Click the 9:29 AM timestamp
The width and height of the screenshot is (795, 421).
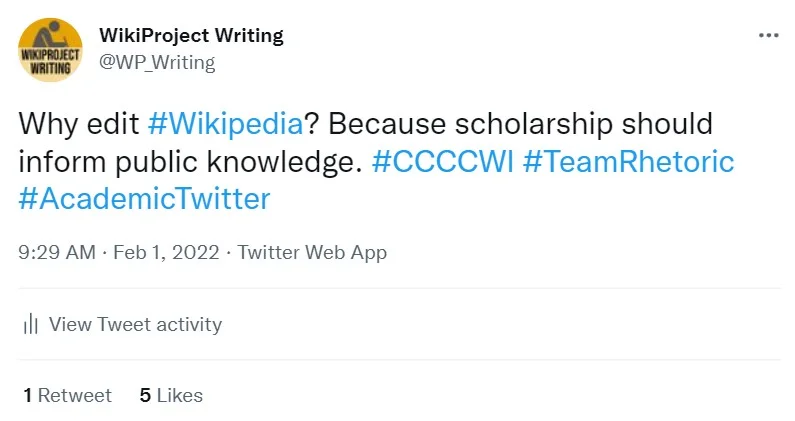tap(57, 252)
